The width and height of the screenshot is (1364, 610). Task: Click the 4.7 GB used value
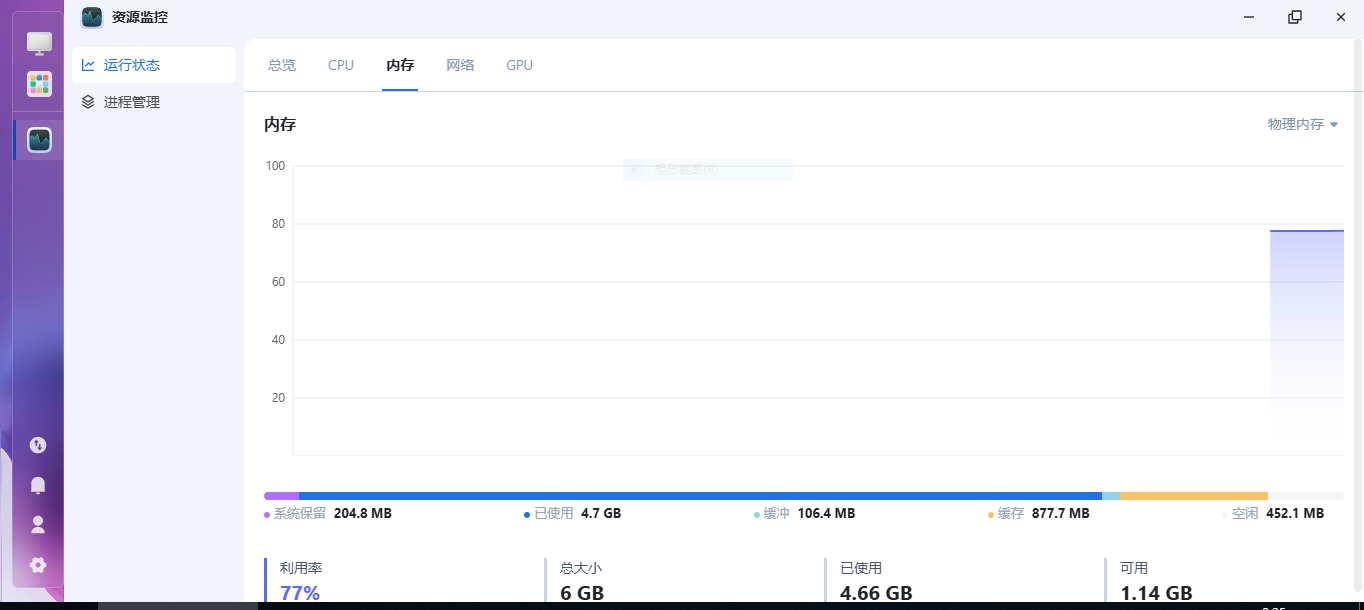[601, 513]
